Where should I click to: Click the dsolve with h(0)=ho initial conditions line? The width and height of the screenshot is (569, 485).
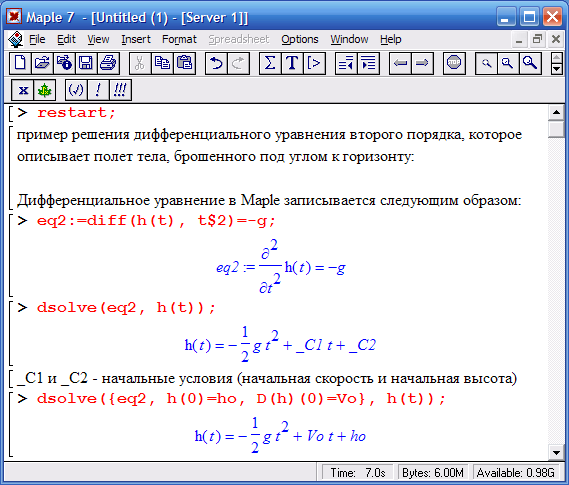[241, 399]
